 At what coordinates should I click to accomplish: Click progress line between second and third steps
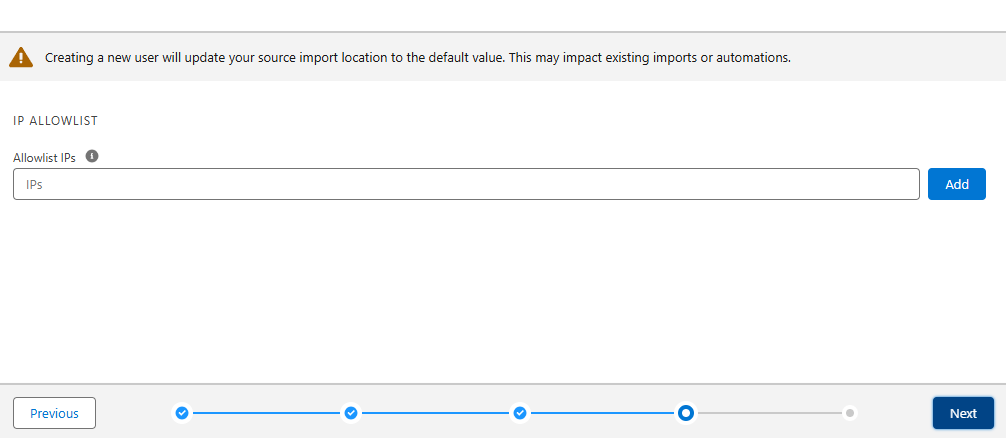point(435,412)
